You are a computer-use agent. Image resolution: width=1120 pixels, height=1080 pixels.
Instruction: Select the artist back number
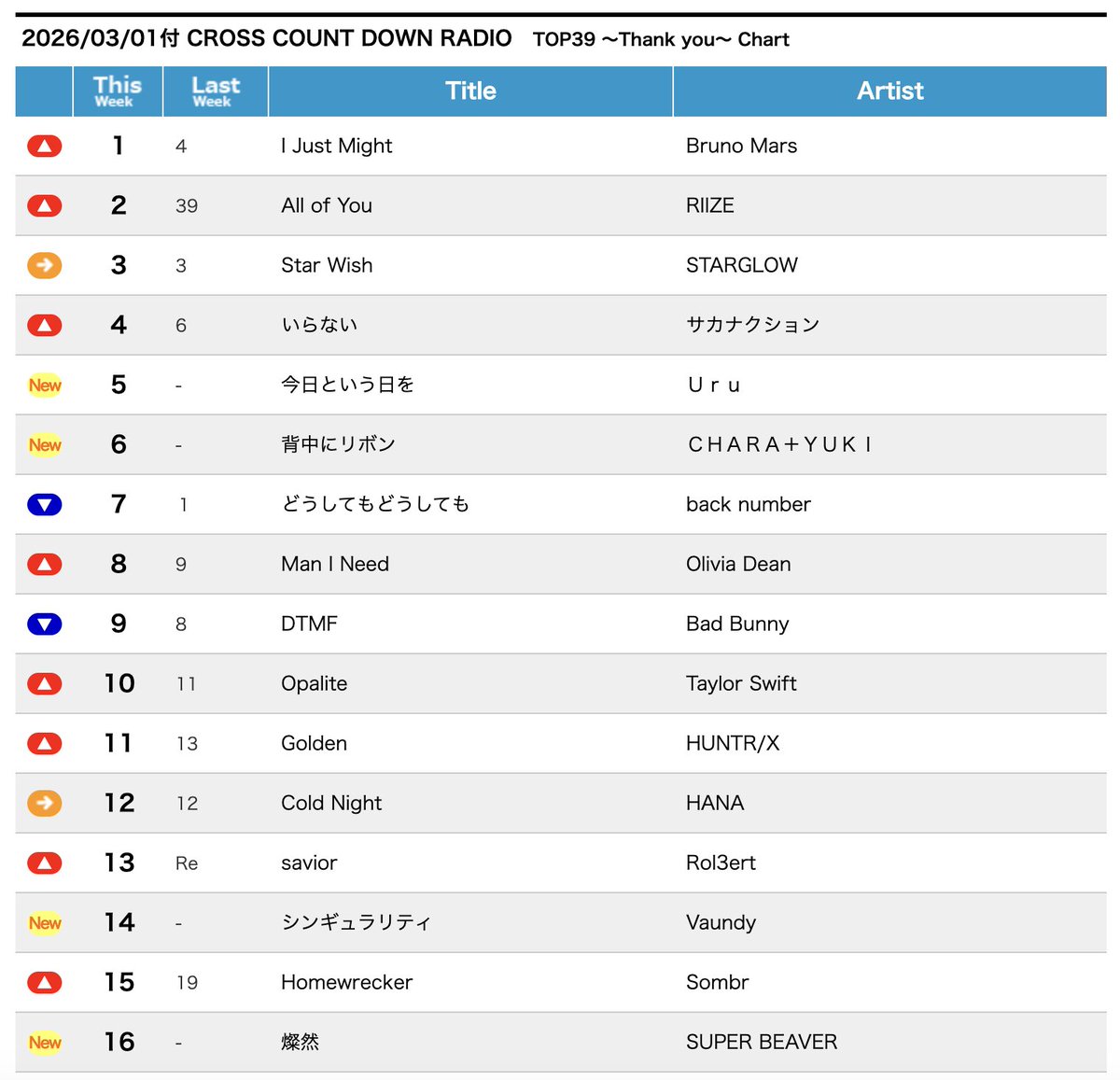click(749, 504)
